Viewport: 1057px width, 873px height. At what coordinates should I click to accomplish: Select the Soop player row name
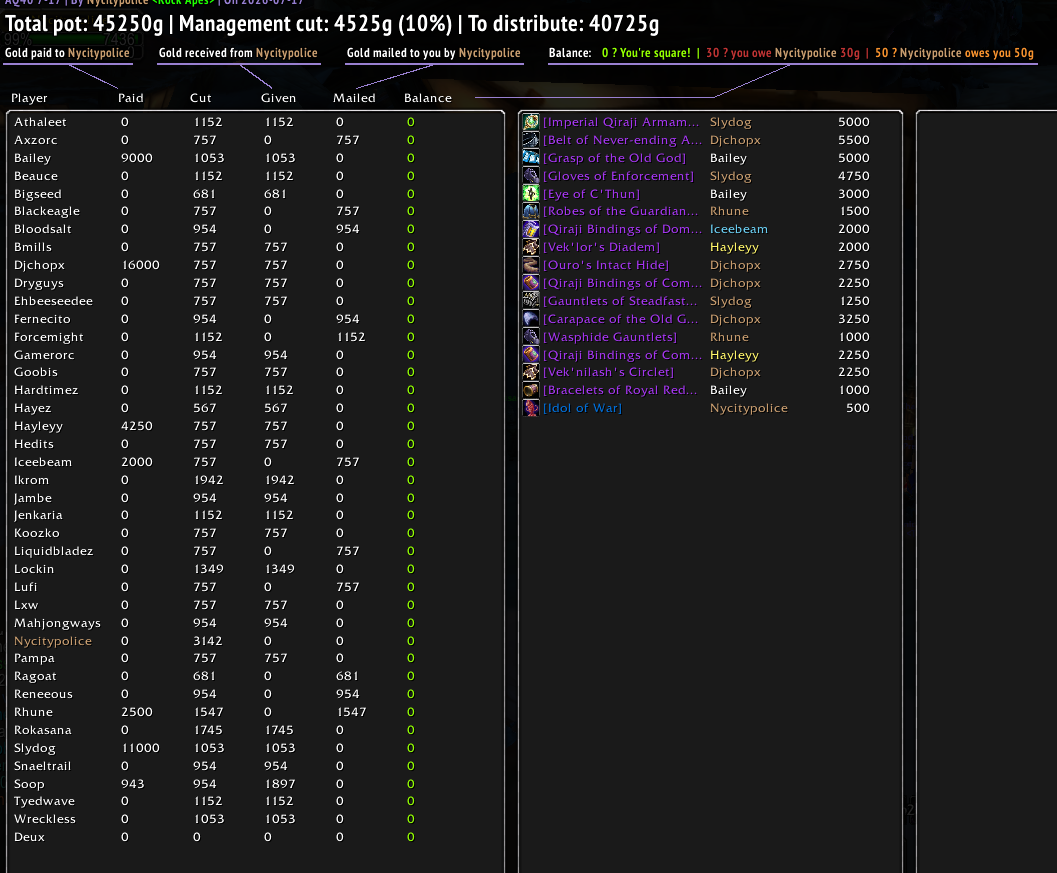29,784
